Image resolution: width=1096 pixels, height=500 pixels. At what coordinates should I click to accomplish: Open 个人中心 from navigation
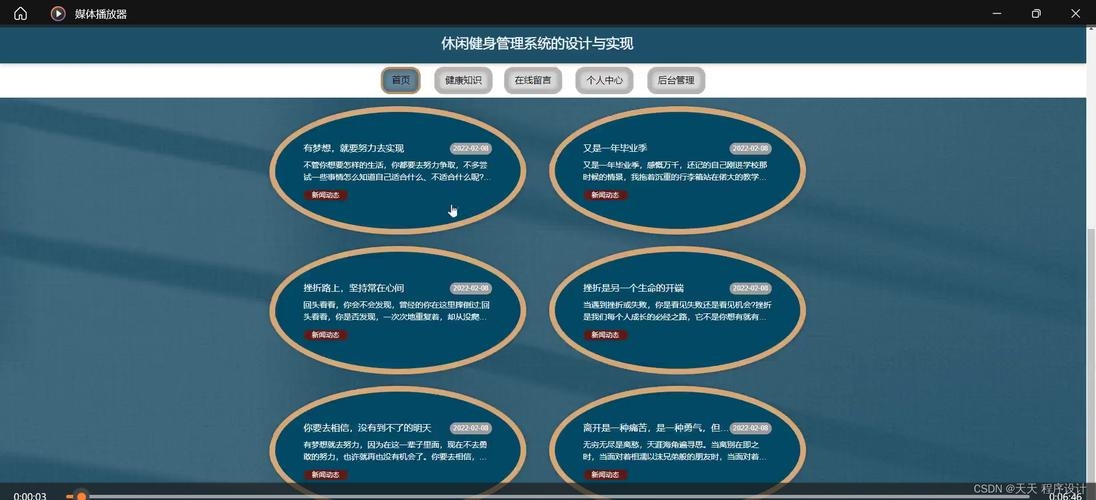pyautogui.click(x=604, y=80)
